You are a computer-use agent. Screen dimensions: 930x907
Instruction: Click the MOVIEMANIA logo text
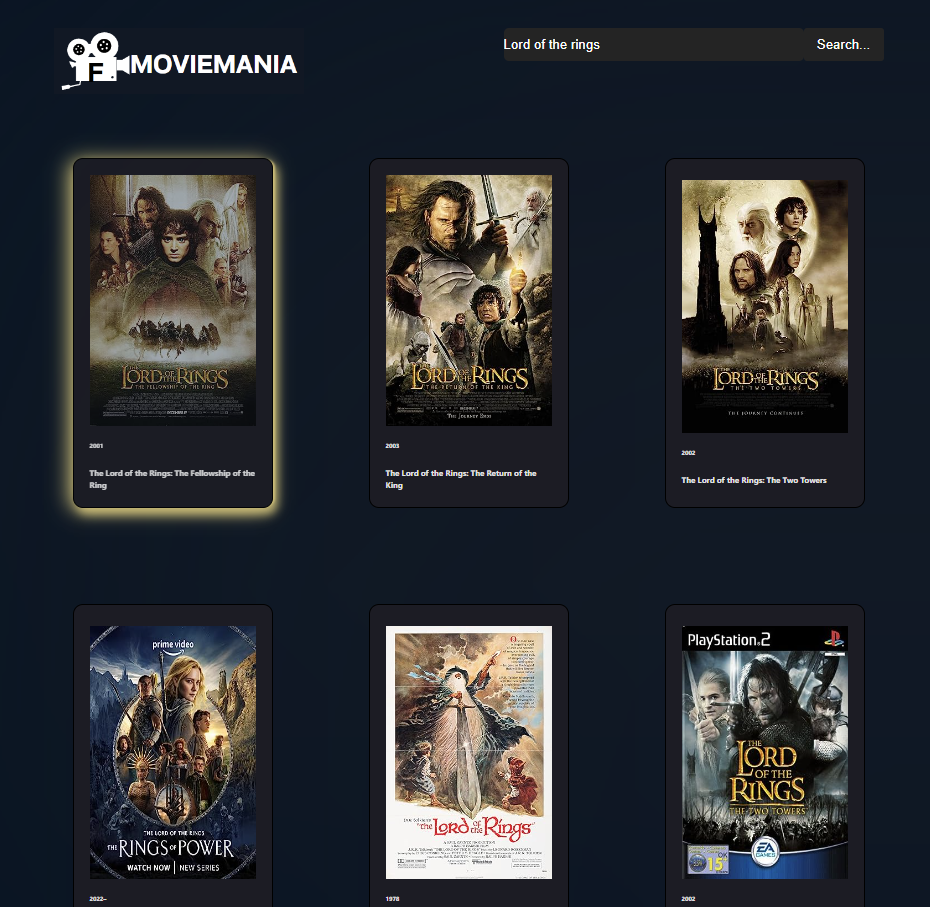(214, 64)
